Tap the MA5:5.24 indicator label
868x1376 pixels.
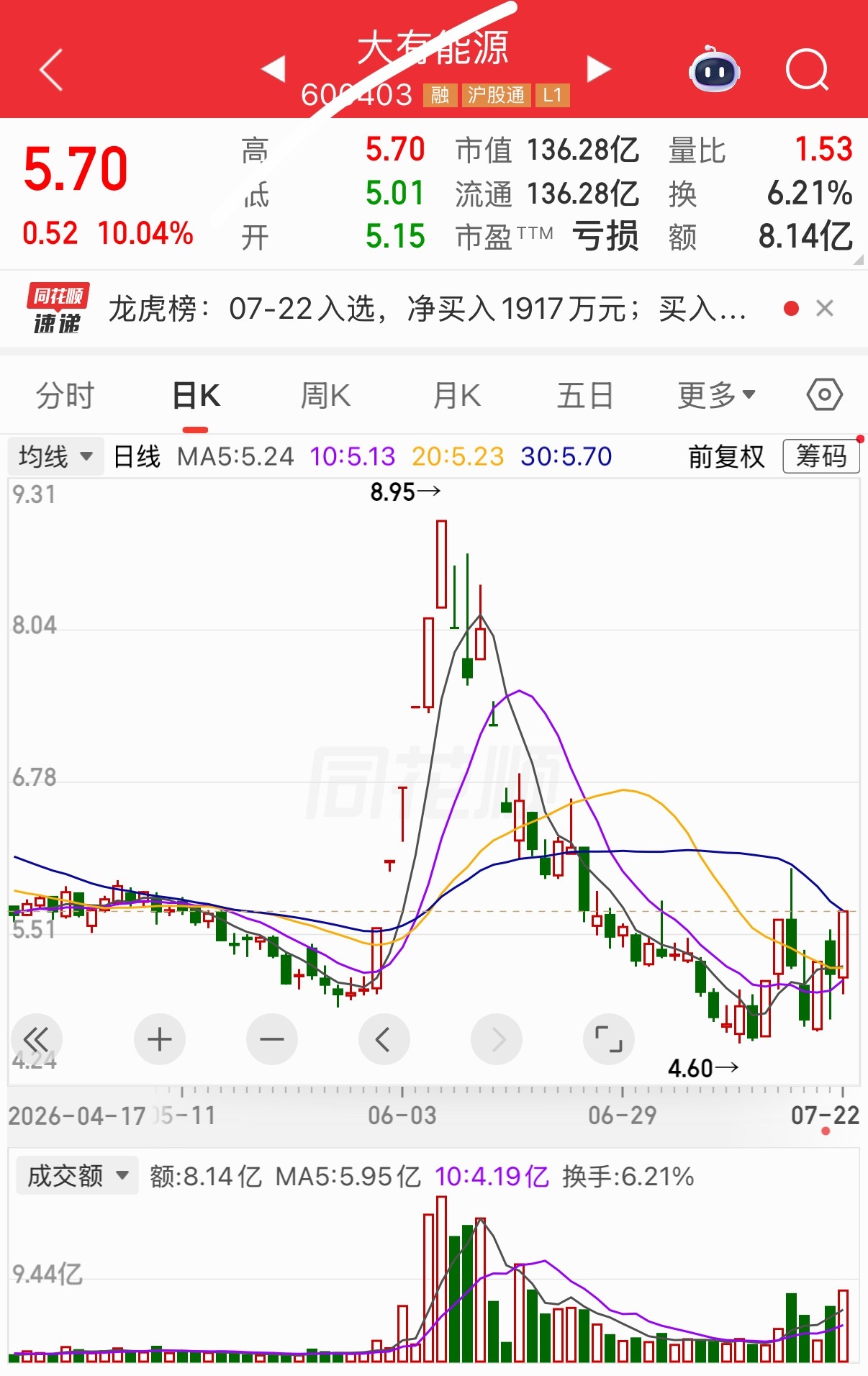coord(235,456)
